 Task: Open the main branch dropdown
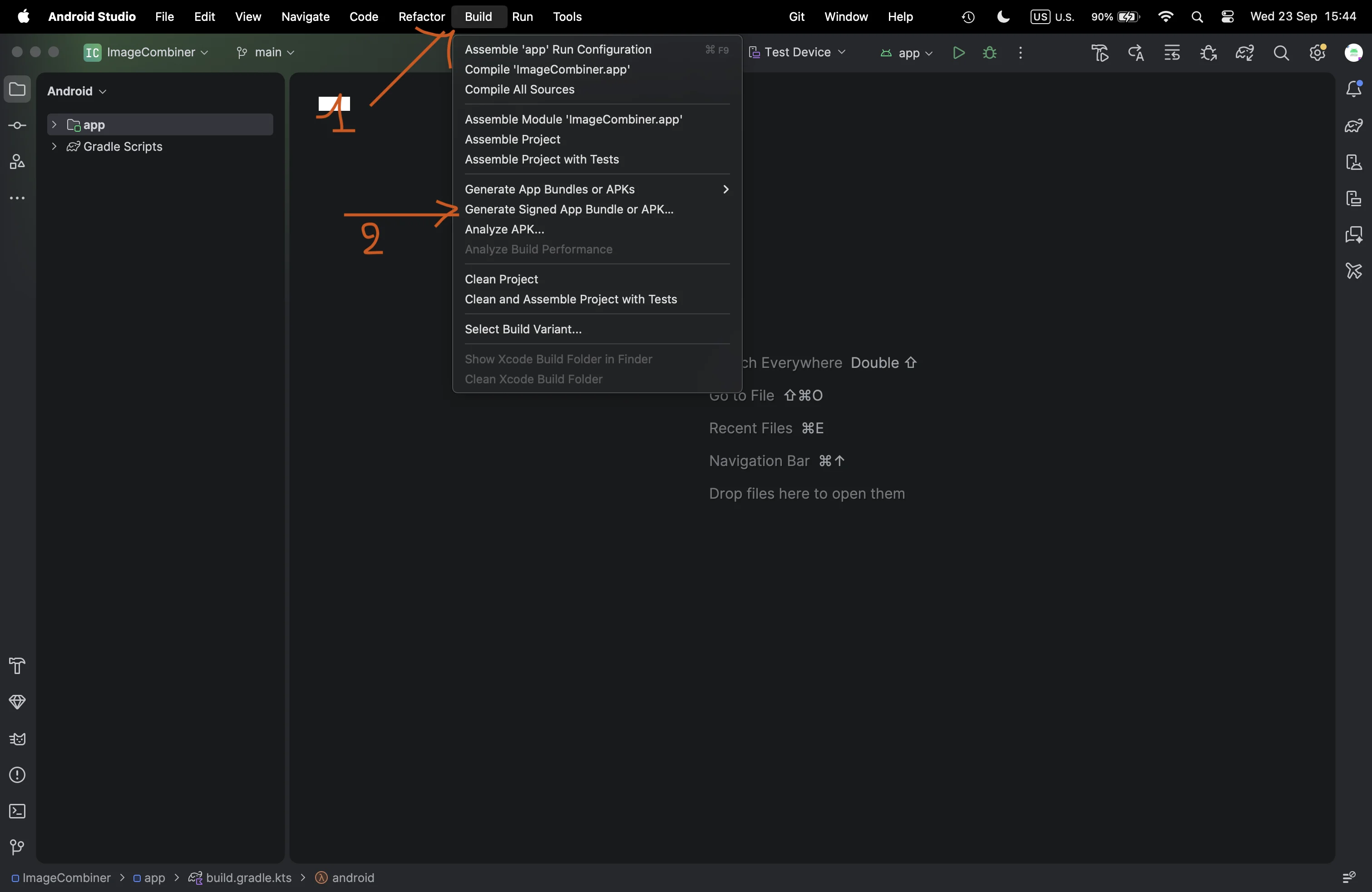(266, 53)
